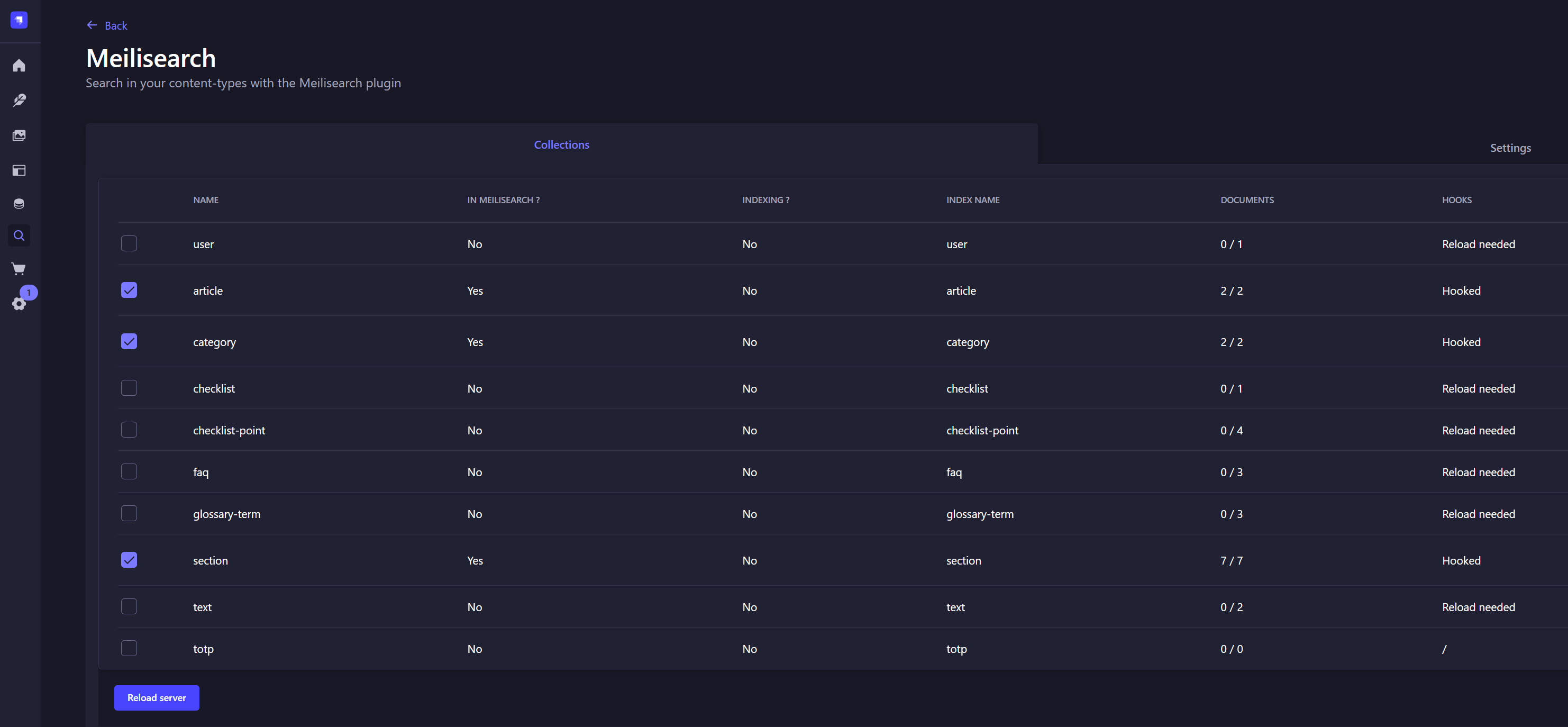1568x727 pixels.
Task: Click the back arrow icon
Action: pyautogui.click(x=92, y=25)
